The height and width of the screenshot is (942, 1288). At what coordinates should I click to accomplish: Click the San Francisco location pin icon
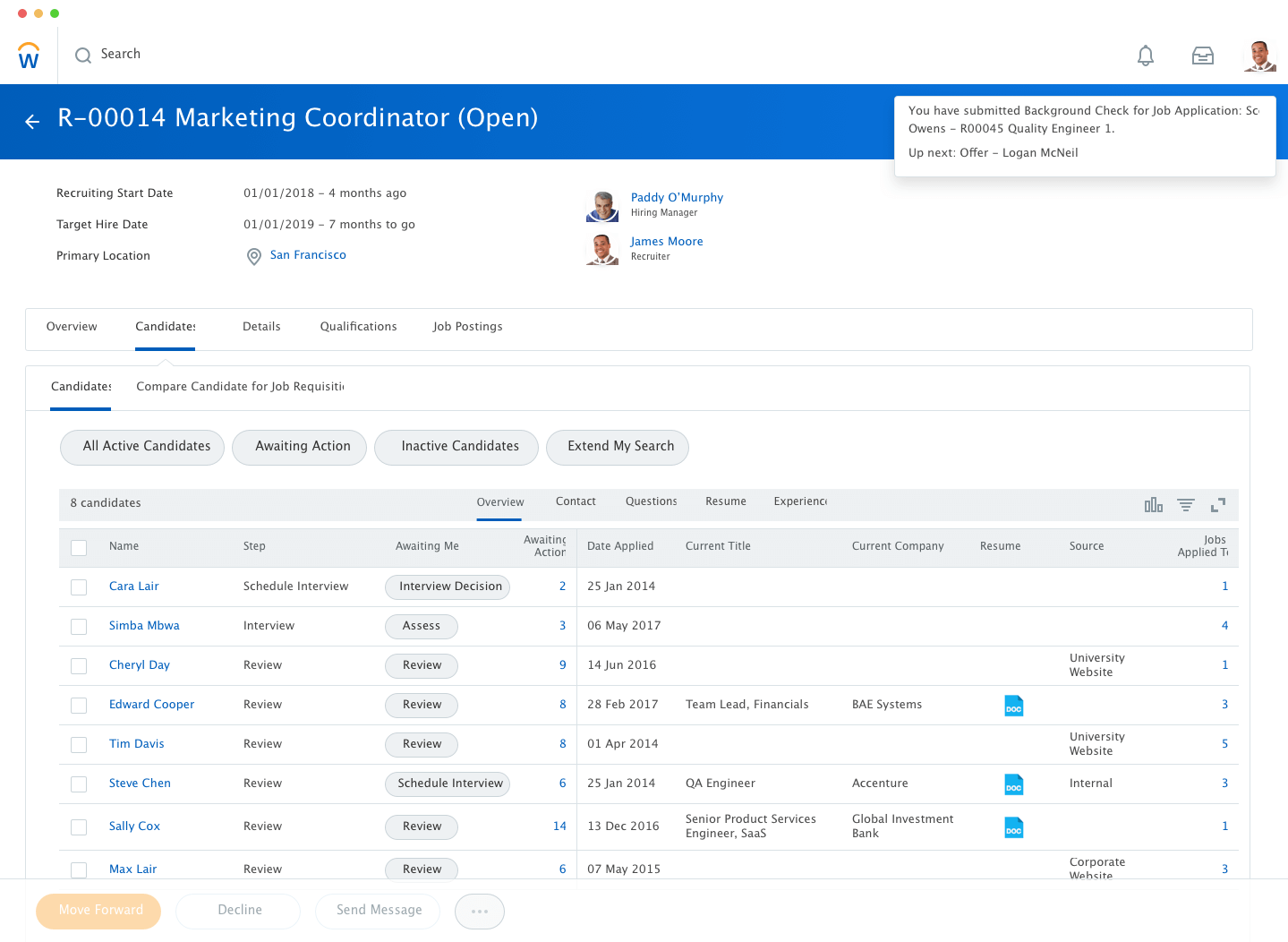click(x=254, y=256)
